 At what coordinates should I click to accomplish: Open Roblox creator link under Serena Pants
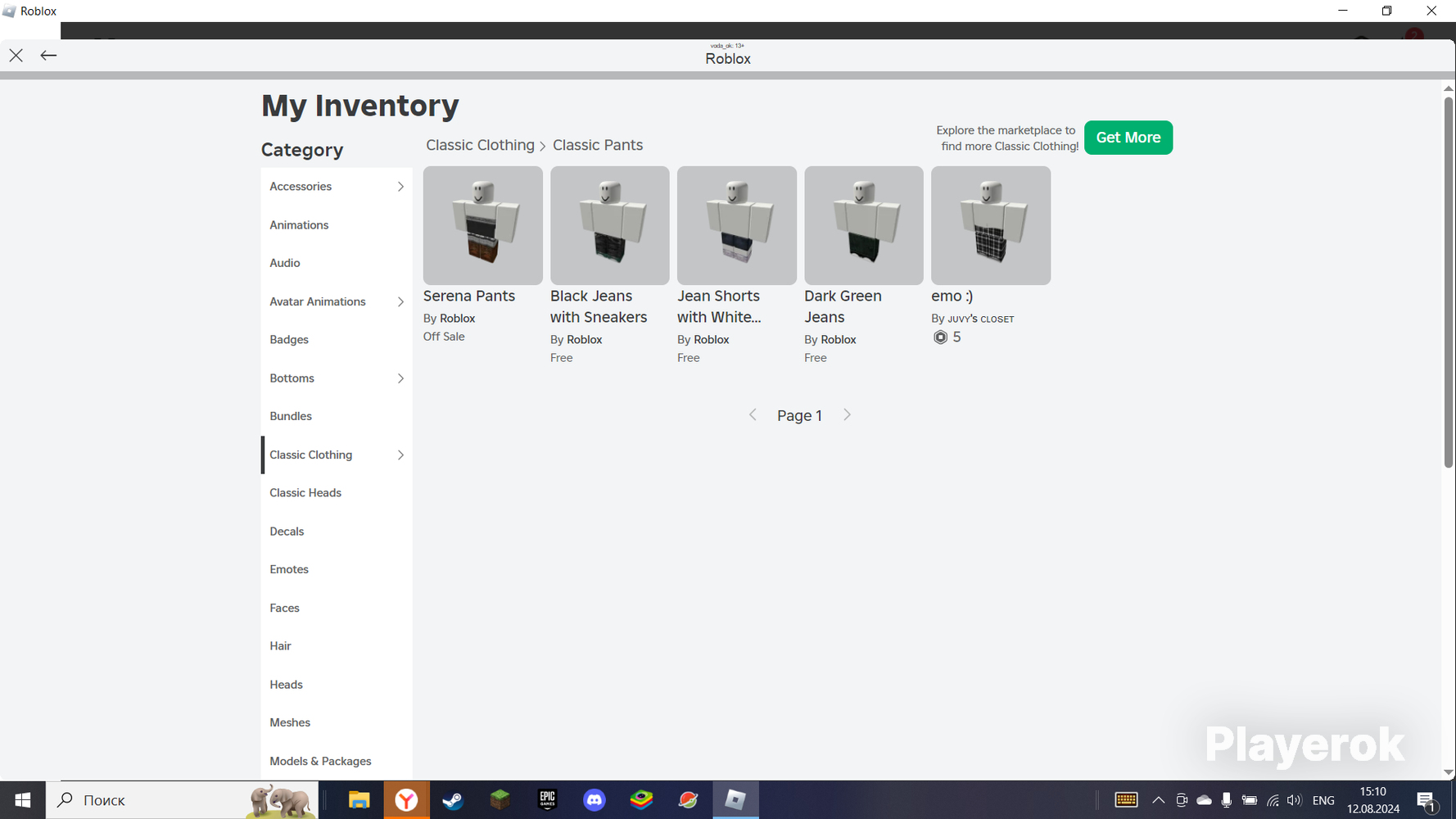tap(458, 319)
